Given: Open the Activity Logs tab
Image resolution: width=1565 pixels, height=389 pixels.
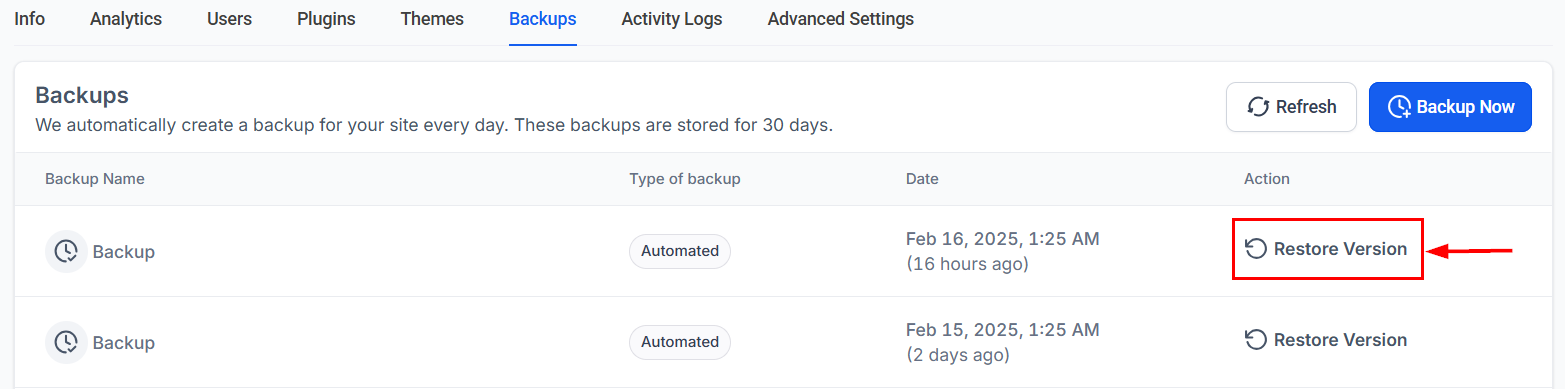Looking at the screenshot, I should [x=672, y=19].
